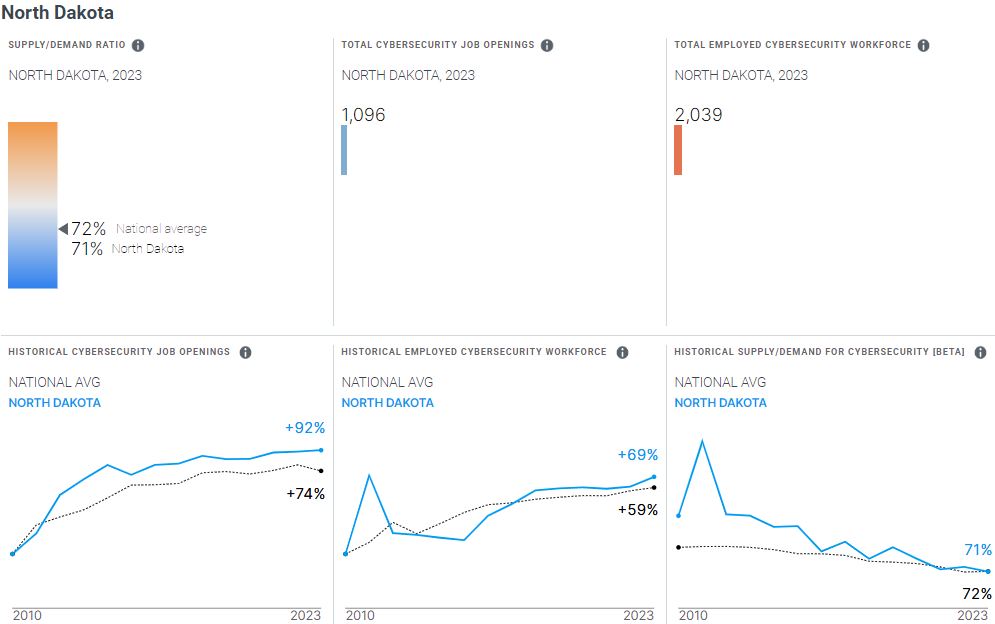
Task: Click the +69% employed workforce label
Action: coord(638,455)
